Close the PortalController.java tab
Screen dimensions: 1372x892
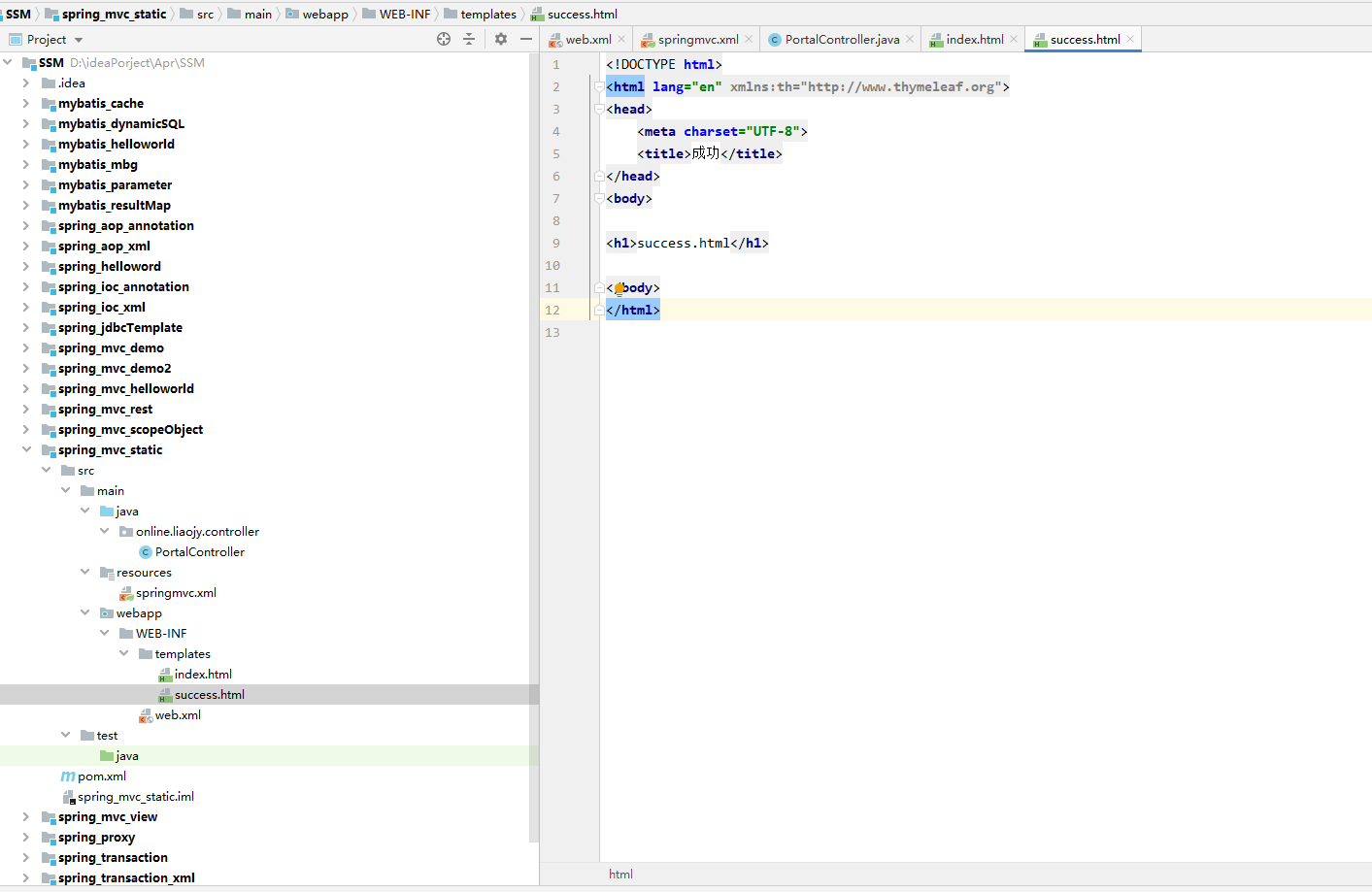(x=910, y=40)
